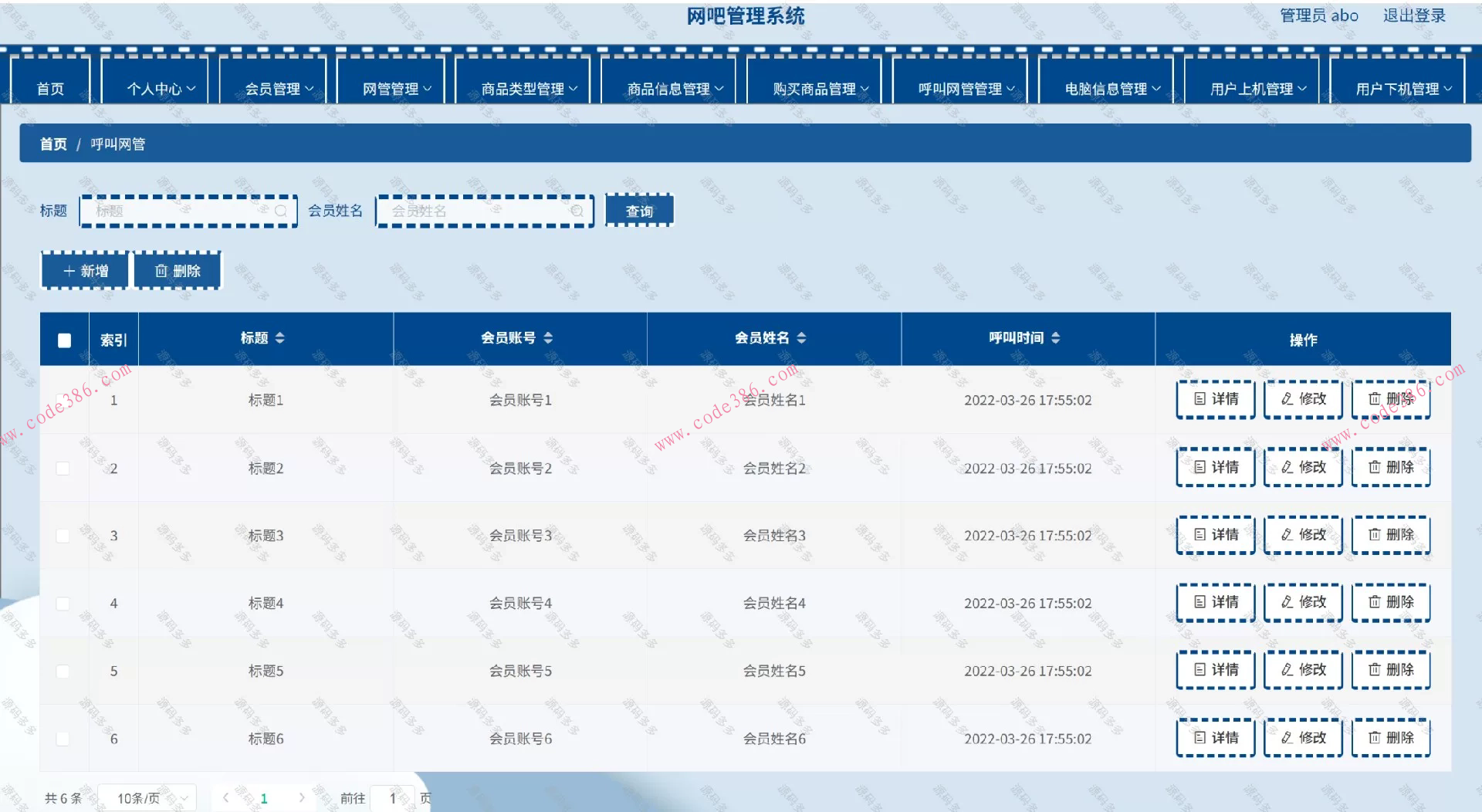Click 删除 for row 标题2
This screenshot has height=812, width=1482.
click(1391, 467)
